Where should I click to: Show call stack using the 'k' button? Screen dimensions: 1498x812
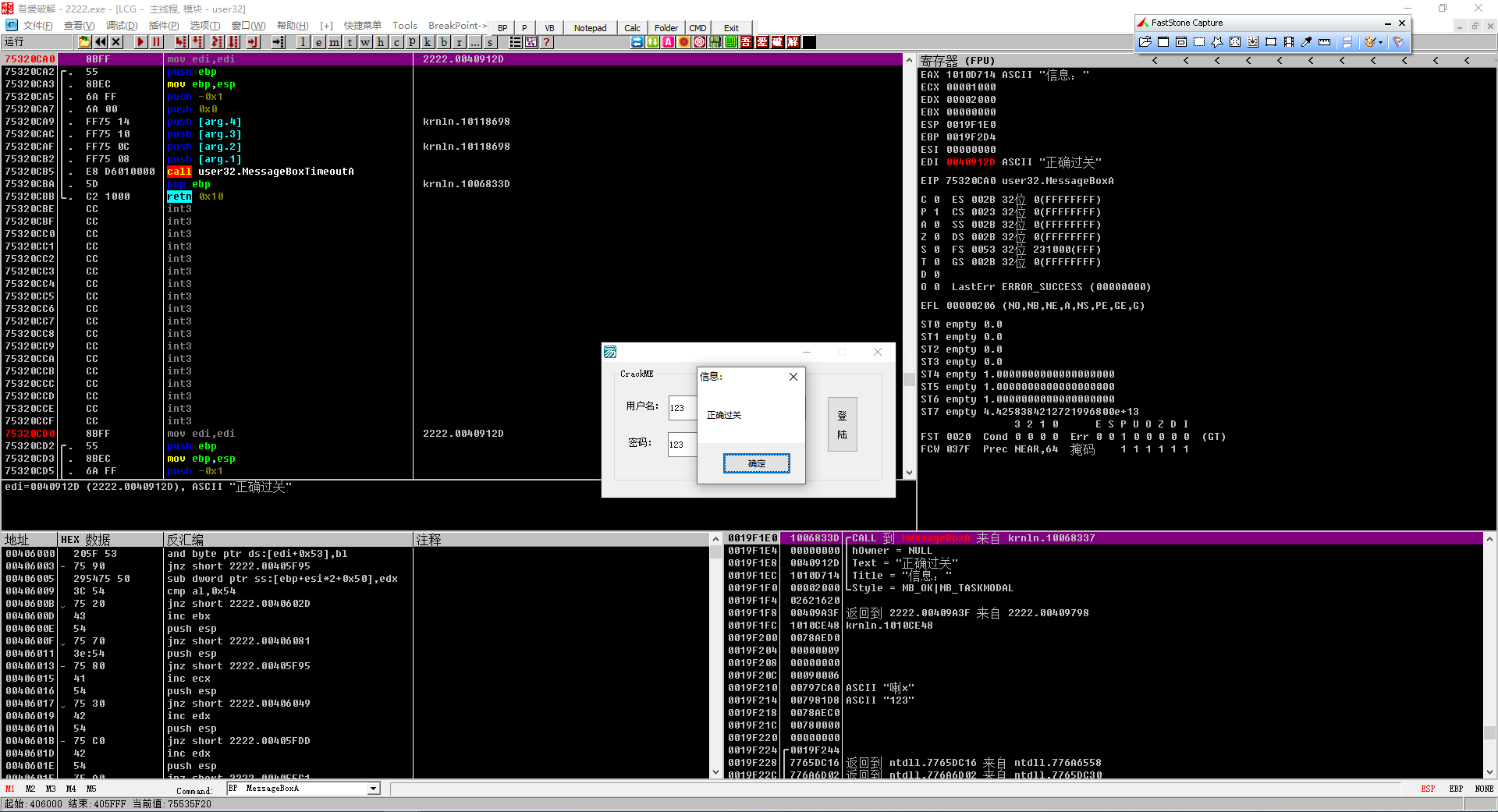[x=428, y=42]
